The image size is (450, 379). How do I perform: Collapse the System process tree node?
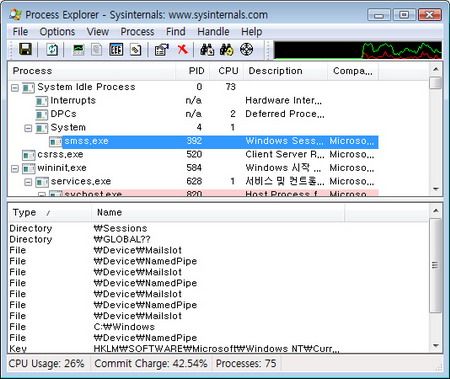pyautogui.click(x=28, y=128)
